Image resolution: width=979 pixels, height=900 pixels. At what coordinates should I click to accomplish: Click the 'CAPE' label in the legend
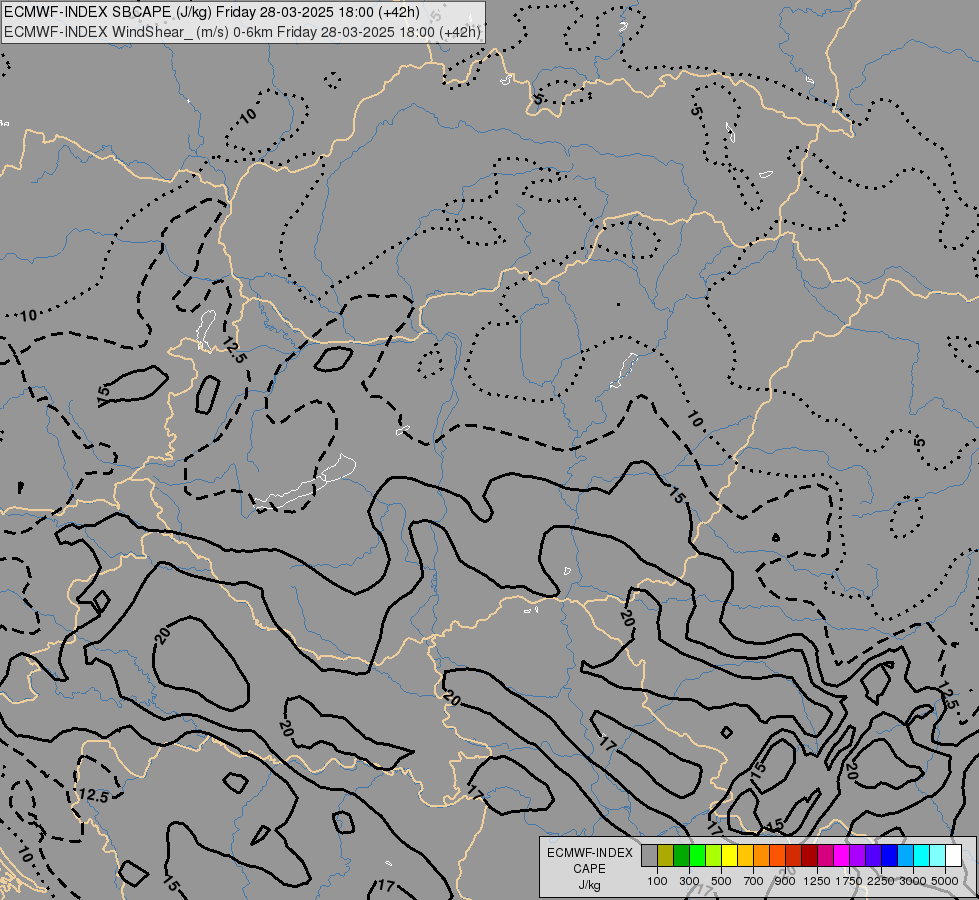tap(589, 869)
